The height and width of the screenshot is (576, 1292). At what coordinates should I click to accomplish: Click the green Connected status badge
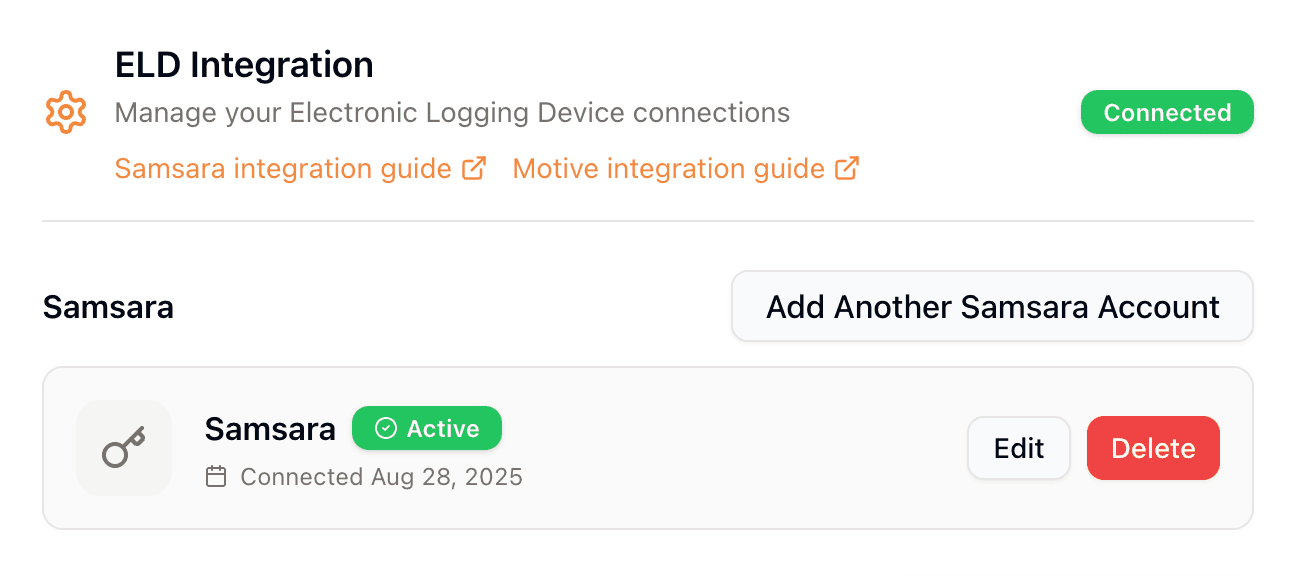point(1166,112)
